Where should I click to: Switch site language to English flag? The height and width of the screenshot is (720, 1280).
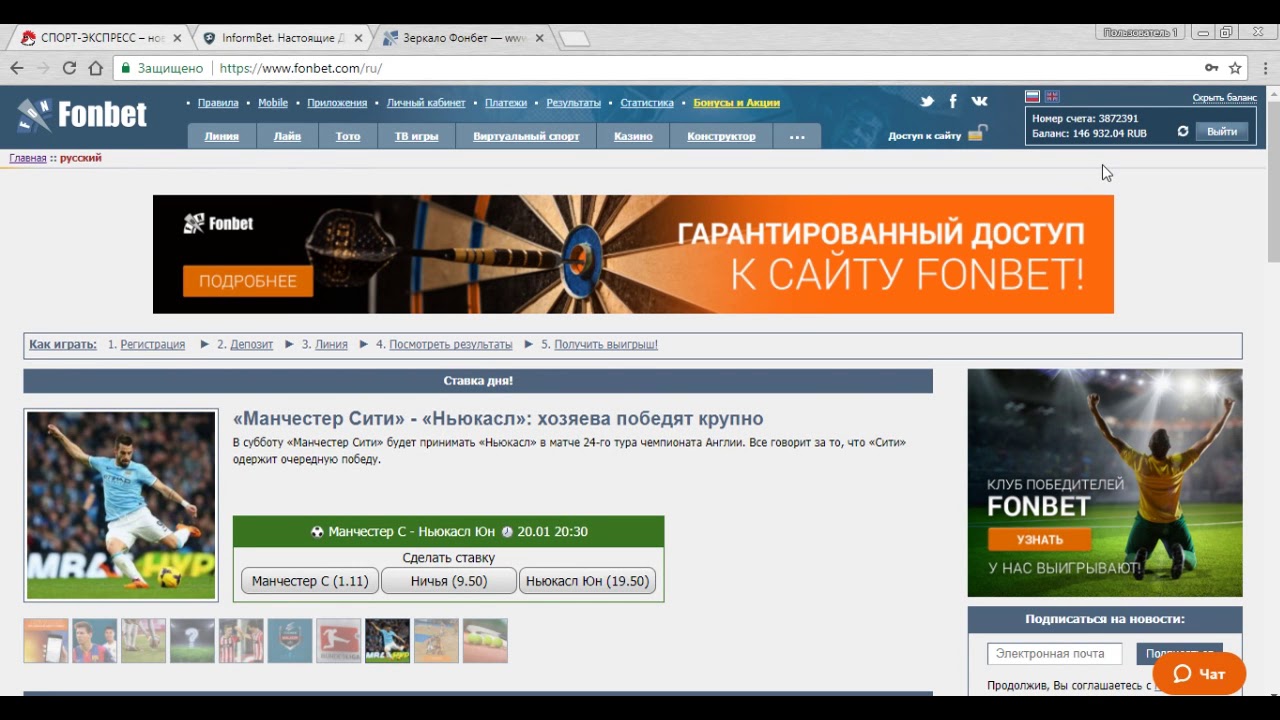[1052, 97]
